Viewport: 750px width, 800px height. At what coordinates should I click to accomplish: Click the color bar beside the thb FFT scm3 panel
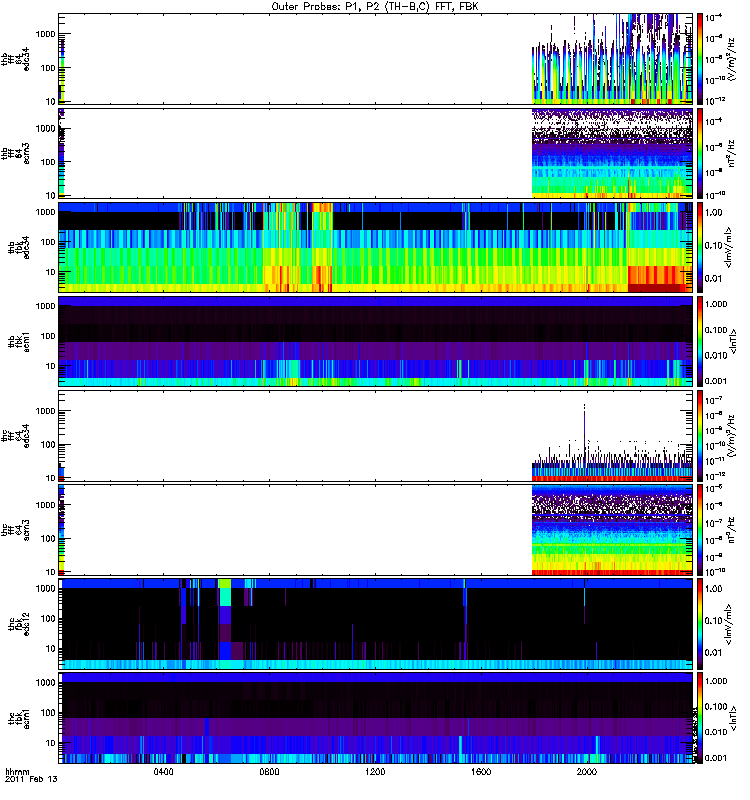click(702, 153)
